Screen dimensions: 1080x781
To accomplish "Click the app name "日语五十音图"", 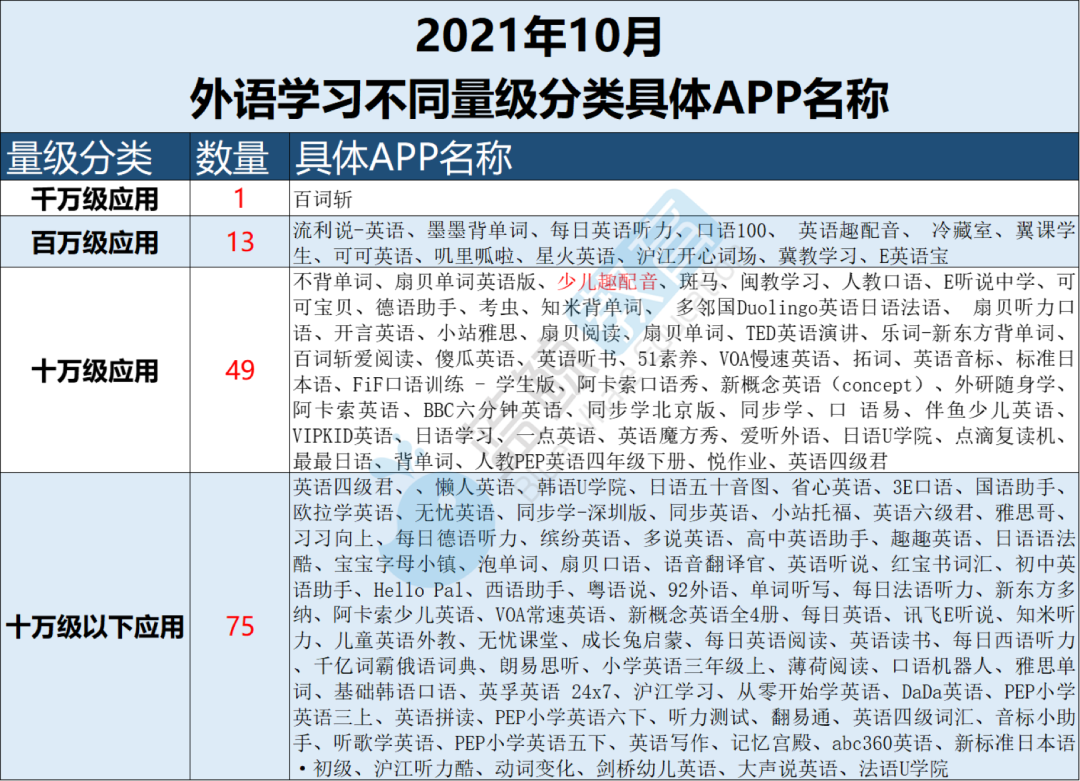I will tap(709, 488).
